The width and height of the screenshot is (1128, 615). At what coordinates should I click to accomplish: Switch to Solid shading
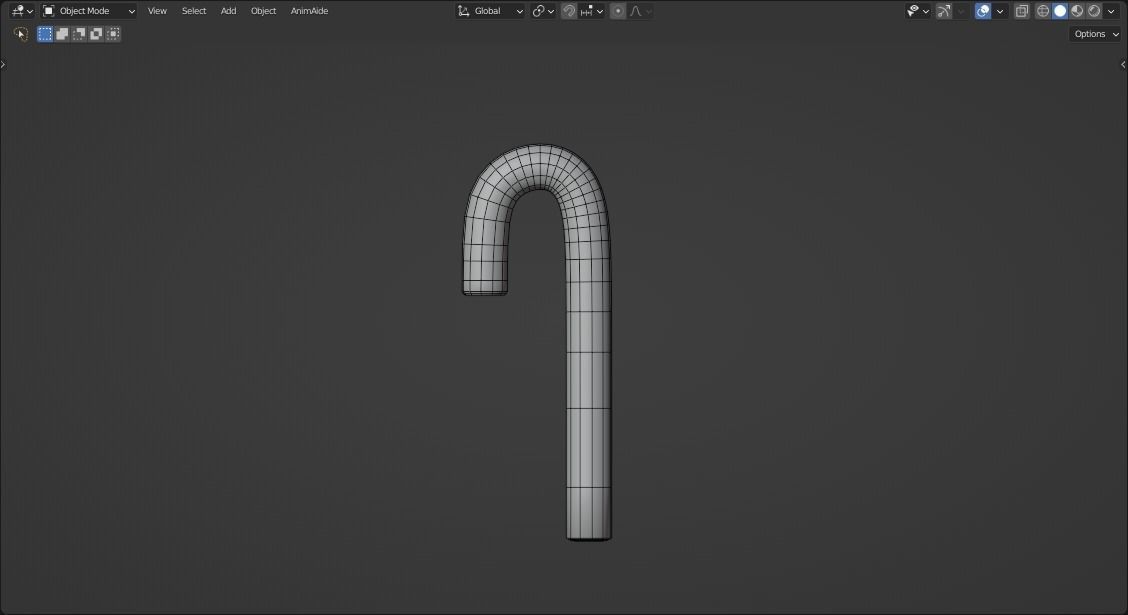point(1060,11)
